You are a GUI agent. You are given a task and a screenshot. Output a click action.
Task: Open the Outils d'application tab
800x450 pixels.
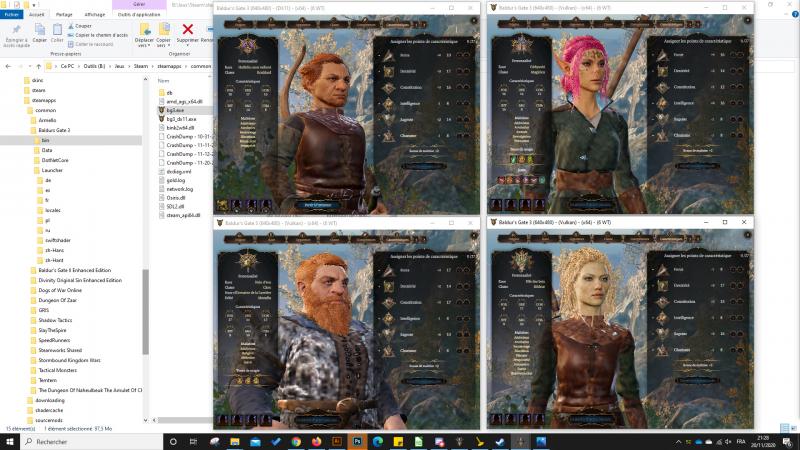[x=139, y=14]
